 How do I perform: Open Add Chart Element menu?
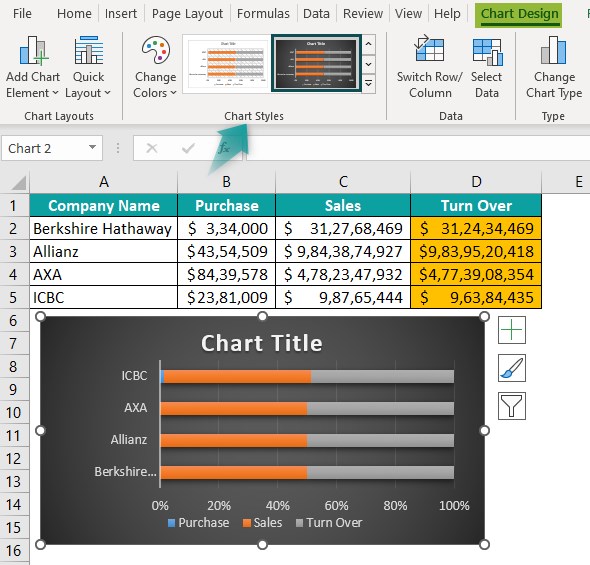[33, 68]
